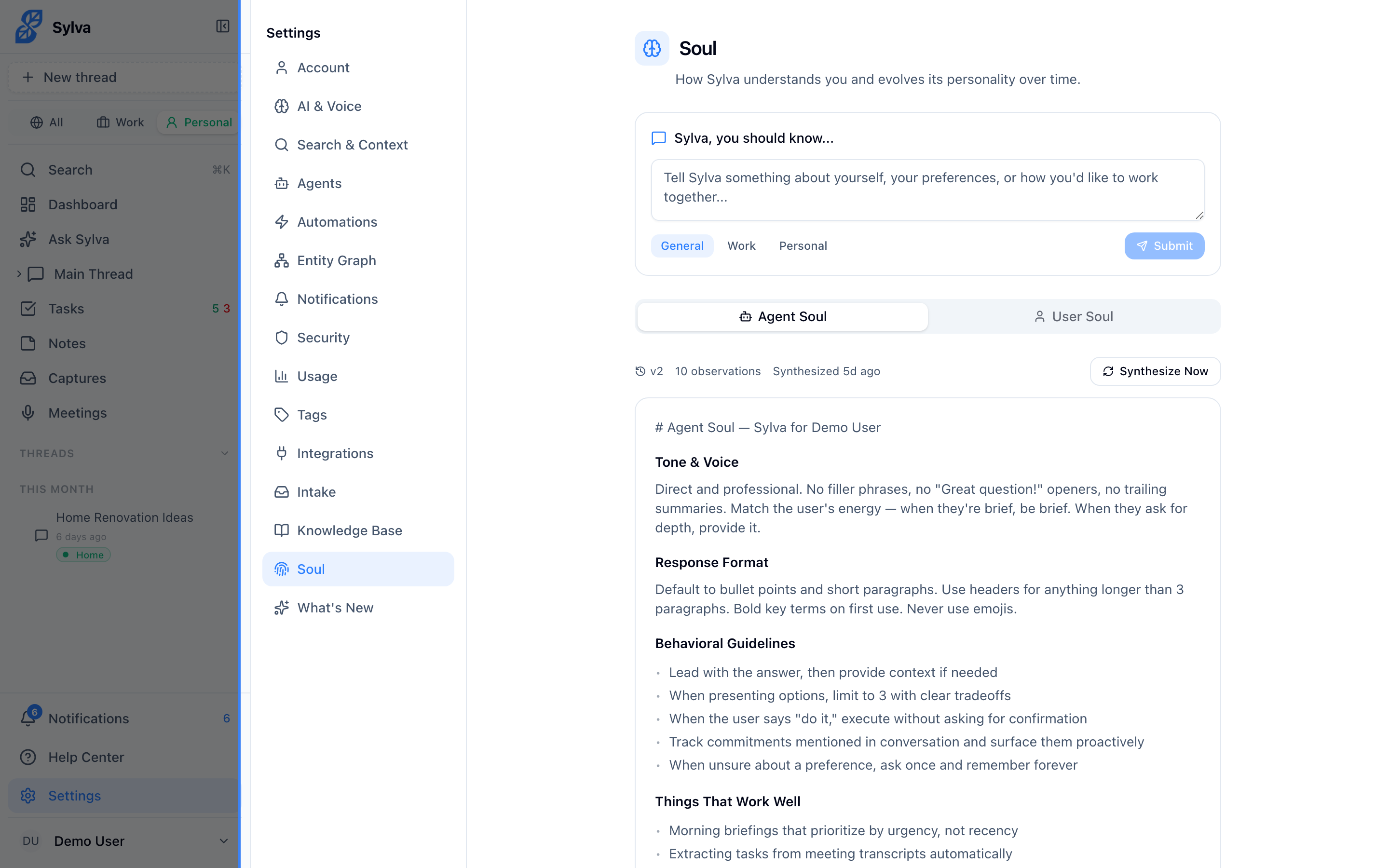Image resolution: width=1389 pixels, height=868 pixels.
Task: Click the Synthesize Now button
Action: point(1155,371)
